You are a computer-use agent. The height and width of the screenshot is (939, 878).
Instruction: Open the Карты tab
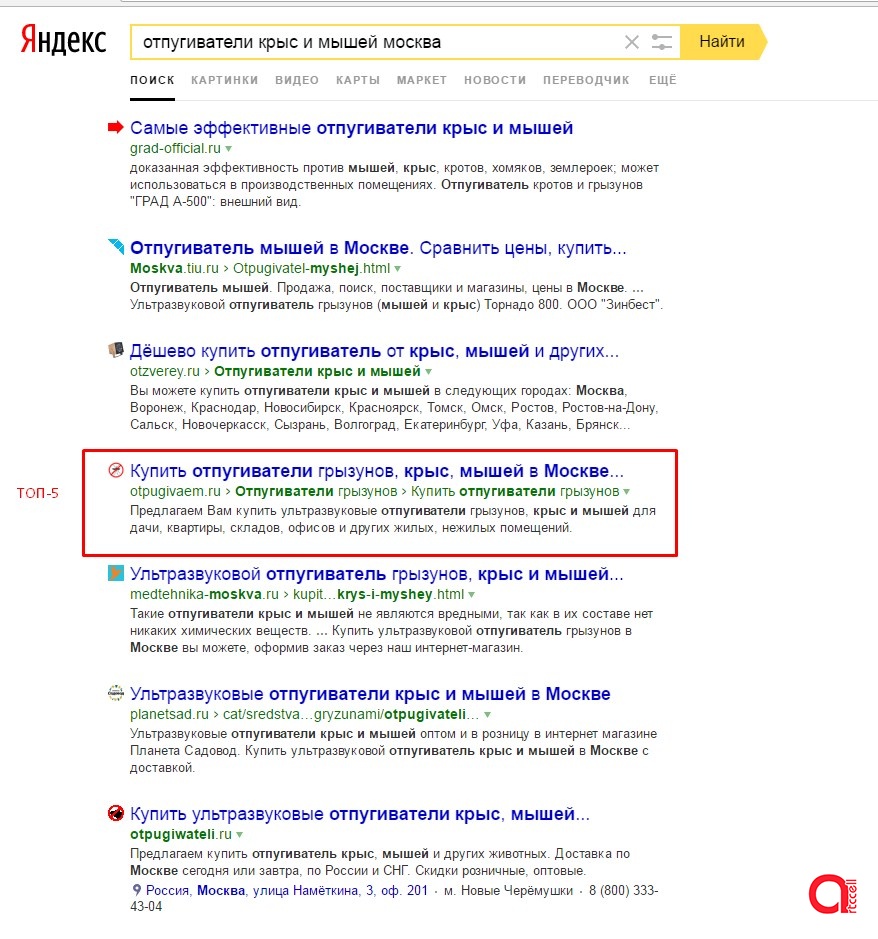[x=358, y=80]
